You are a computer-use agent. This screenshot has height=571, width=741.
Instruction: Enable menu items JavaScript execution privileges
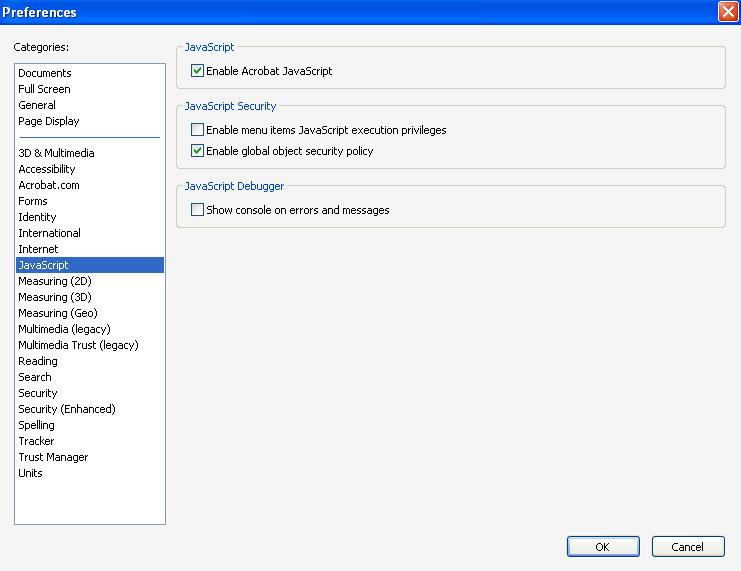pos(198,130)
